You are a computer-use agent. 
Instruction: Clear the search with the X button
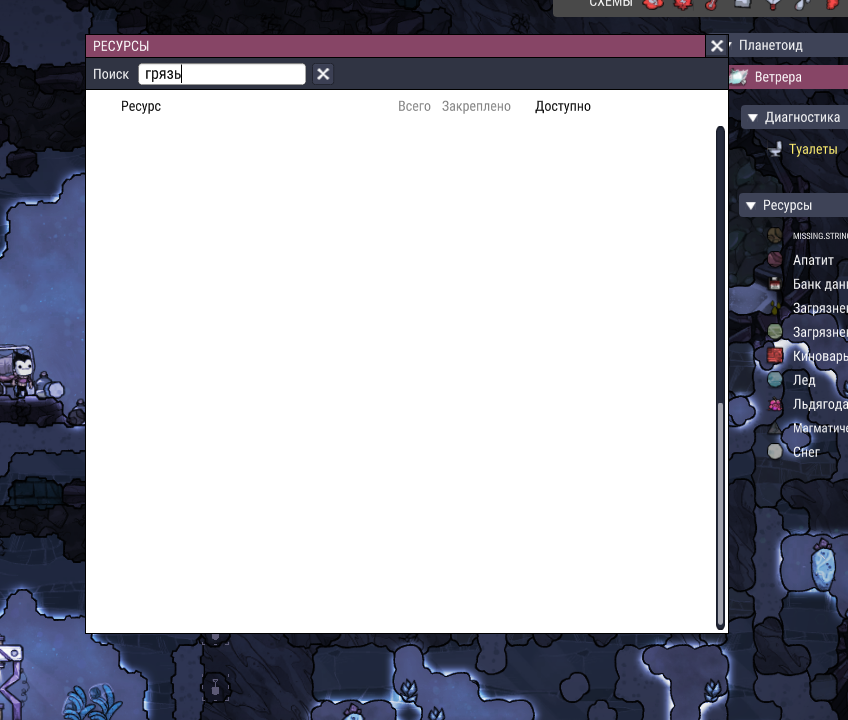323,74
